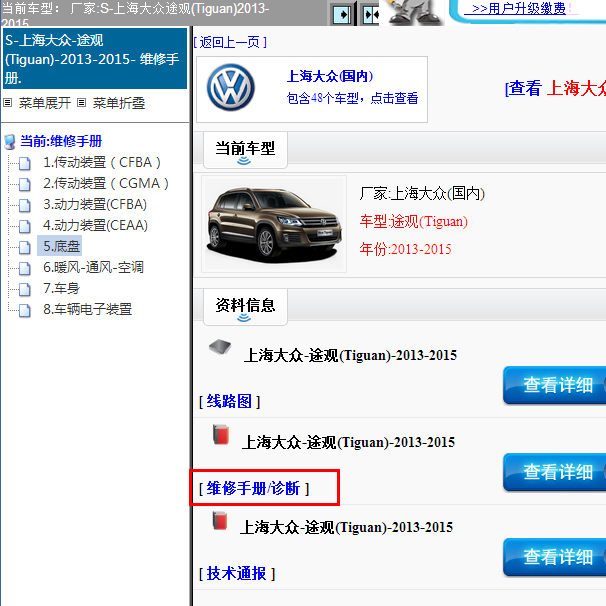This screenshot has height=606, width=606.
Task: Click 查看 上海大众 link at right
Action: click(555, 88)
